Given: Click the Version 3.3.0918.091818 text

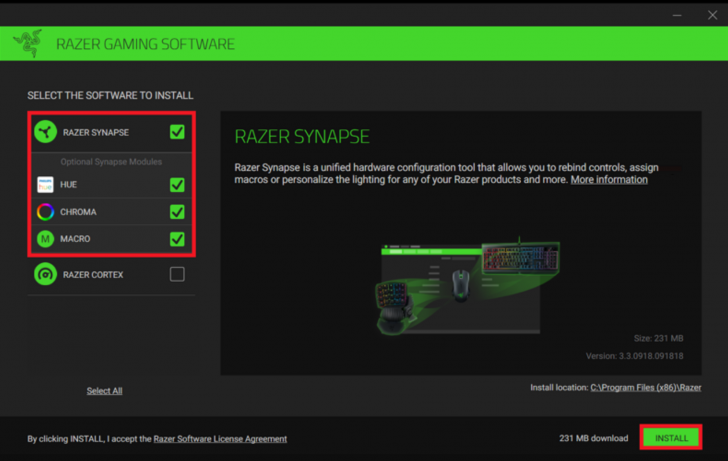Looking at the screenshot, I should pyautogui.click(x=634, y=356).
